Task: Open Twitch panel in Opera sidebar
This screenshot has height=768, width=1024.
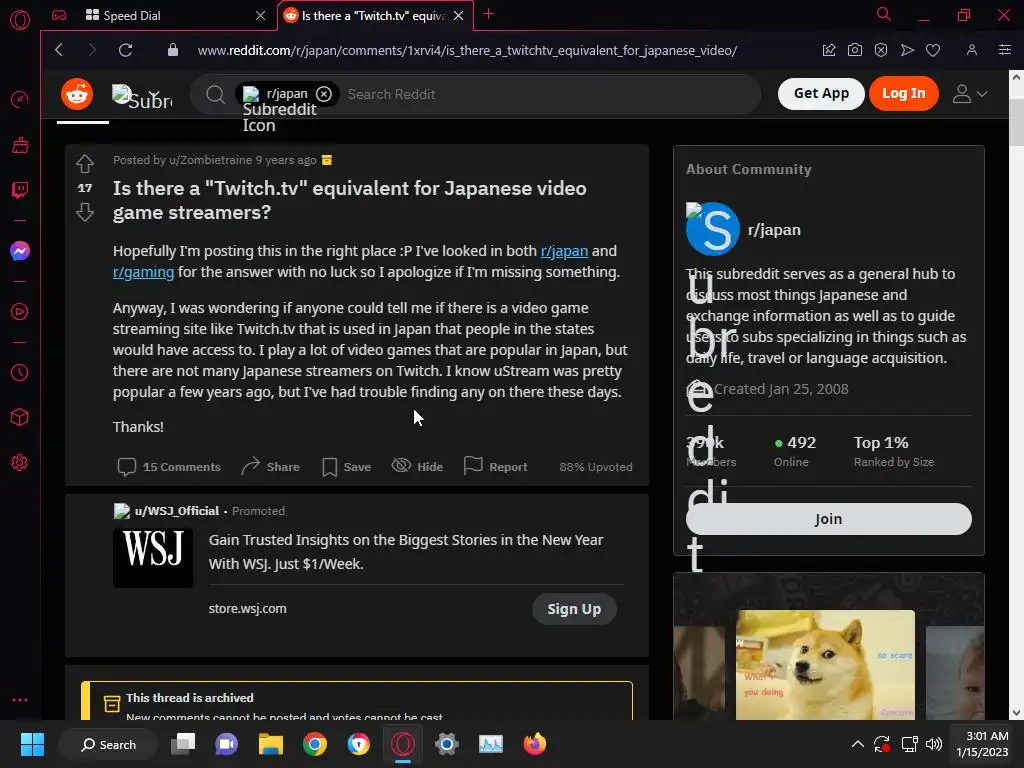Action: pyautogui.click(x=20, y=190)
